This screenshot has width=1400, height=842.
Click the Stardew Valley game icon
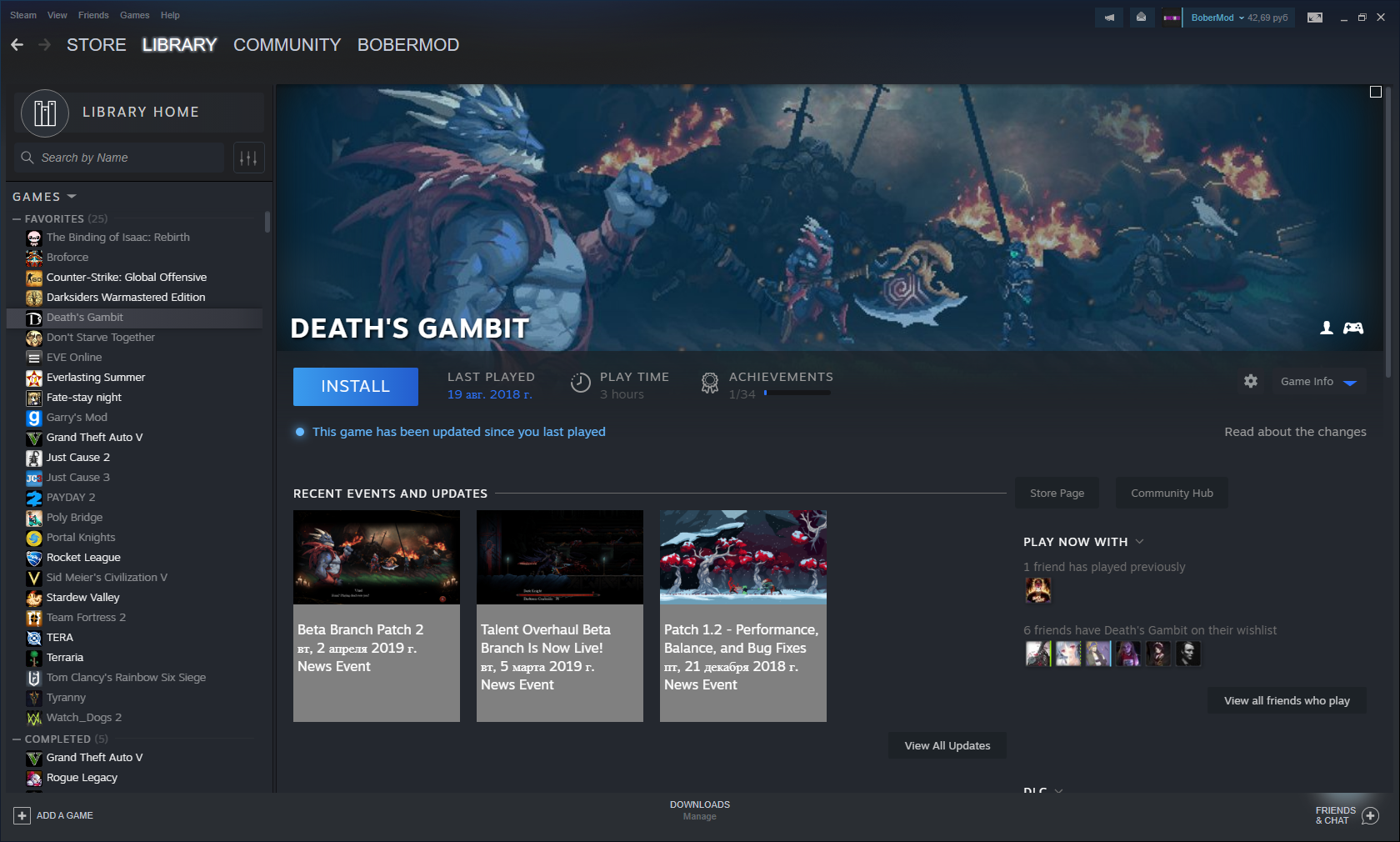[34, 598]
